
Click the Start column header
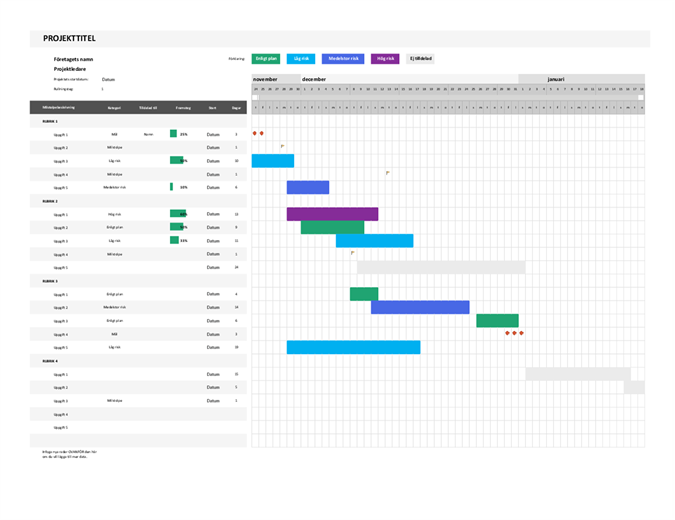[x=213, y=108]
